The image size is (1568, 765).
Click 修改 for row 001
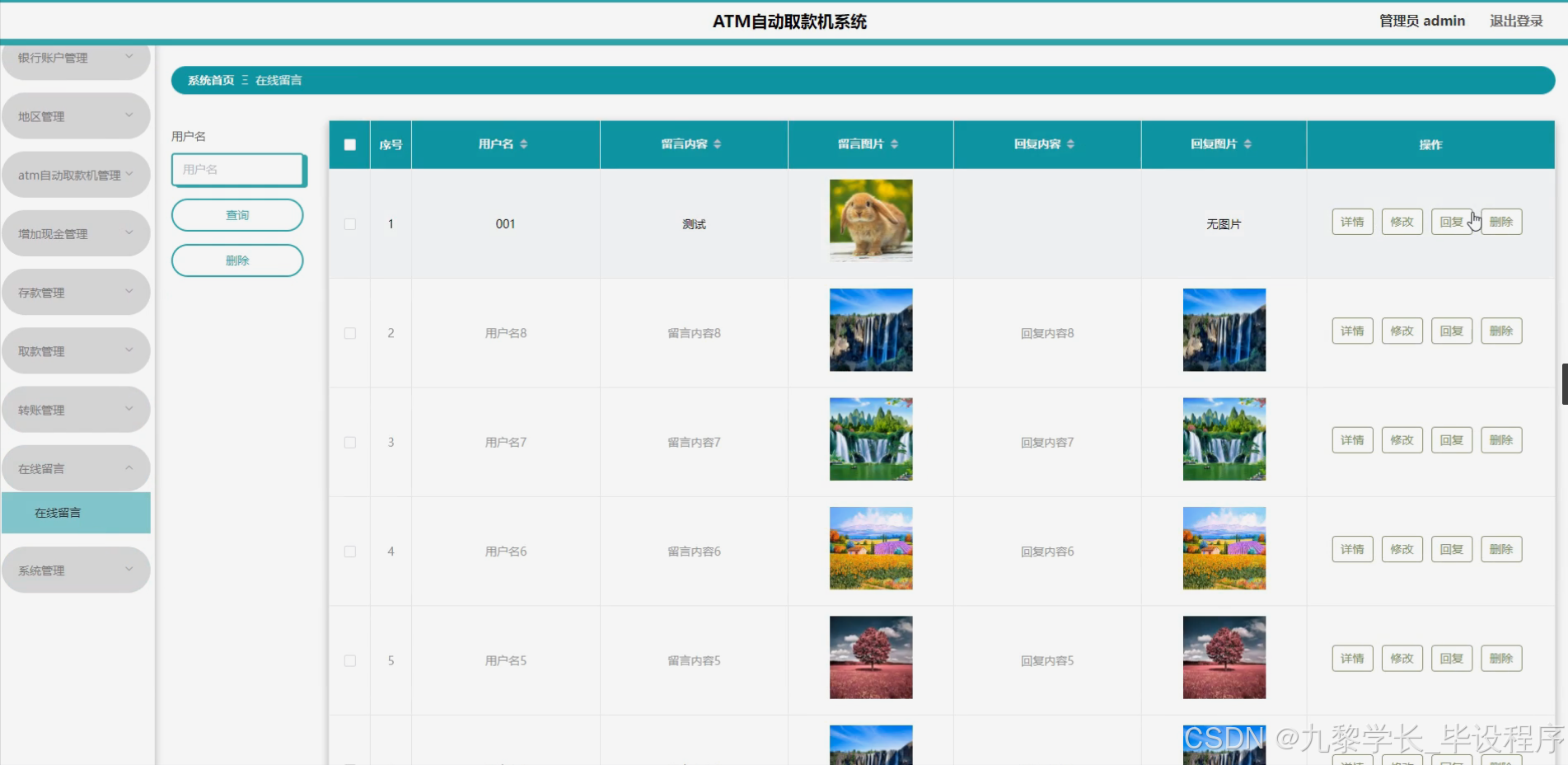1402,222
